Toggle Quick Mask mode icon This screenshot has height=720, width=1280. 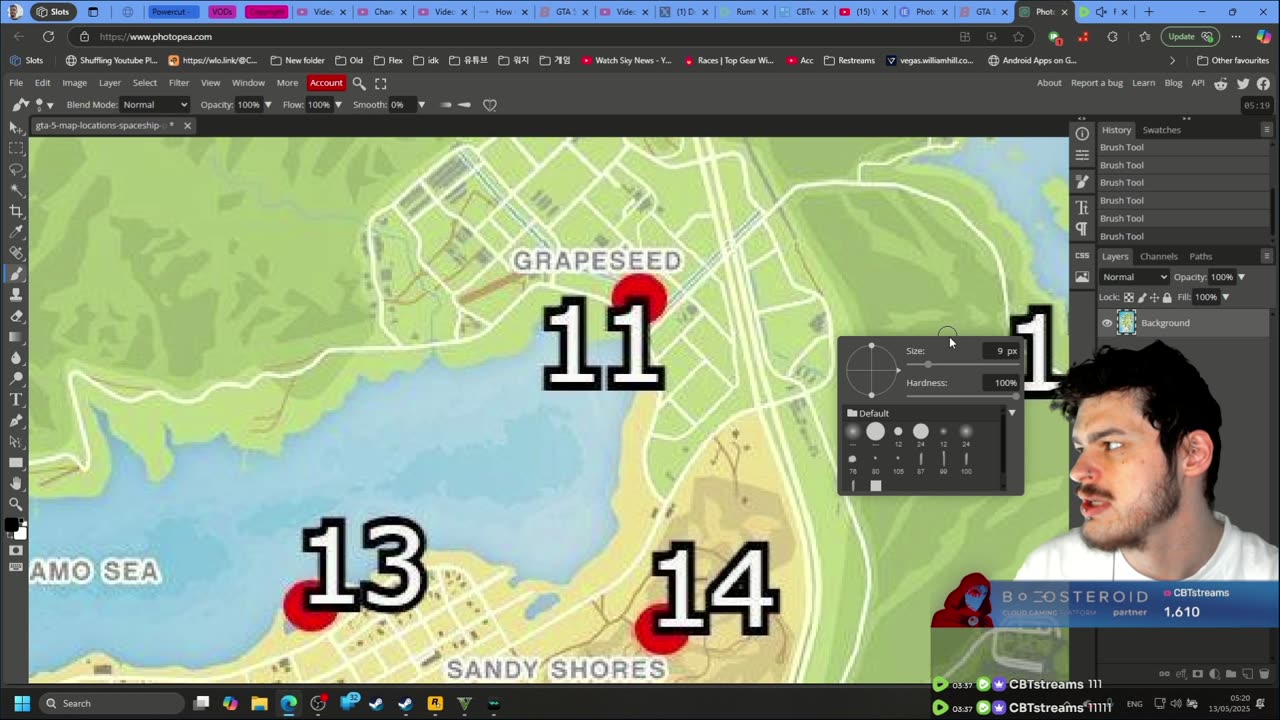16,551
